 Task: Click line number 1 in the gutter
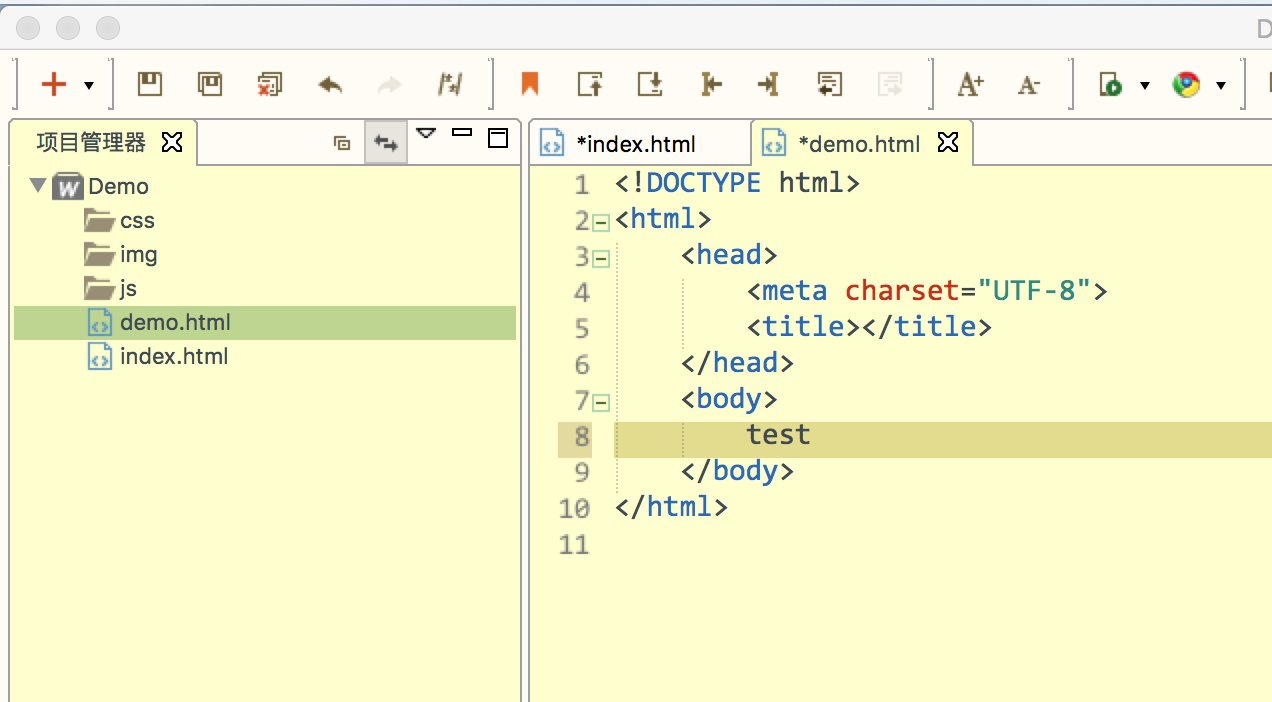pos(582,185)
